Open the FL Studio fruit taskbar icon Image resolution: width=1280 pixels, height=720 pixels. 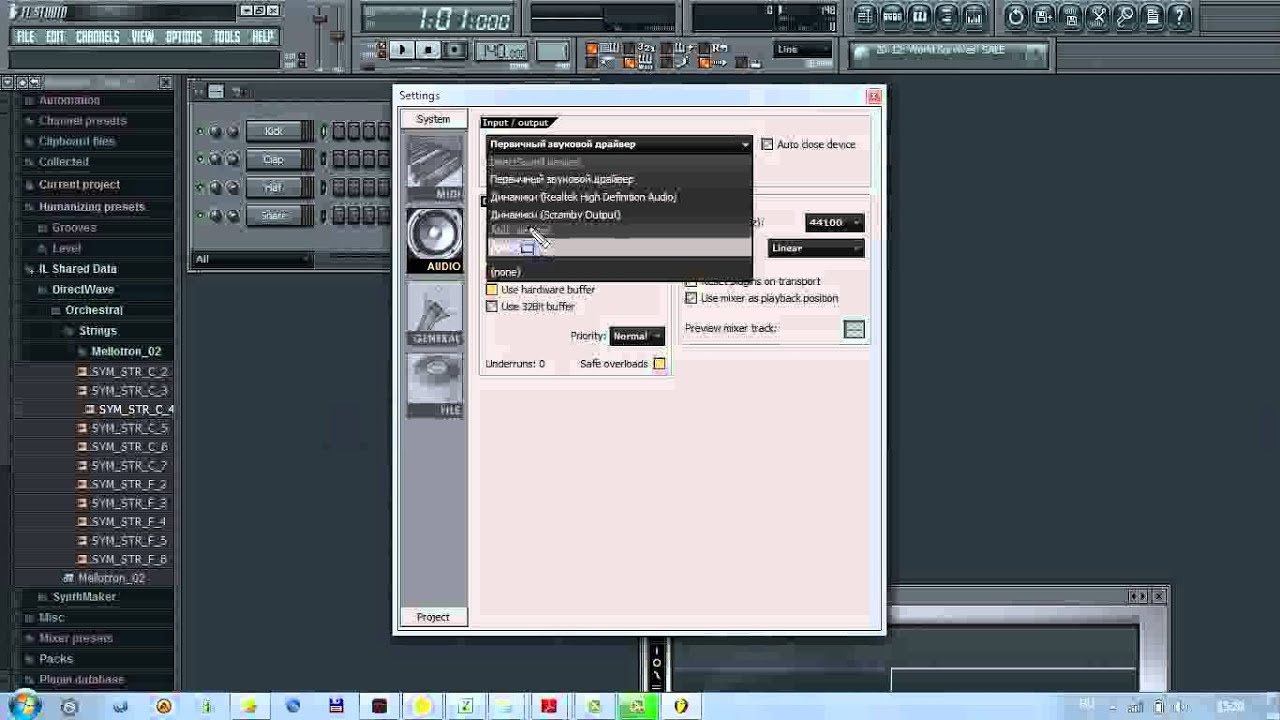tap(681, 706)
